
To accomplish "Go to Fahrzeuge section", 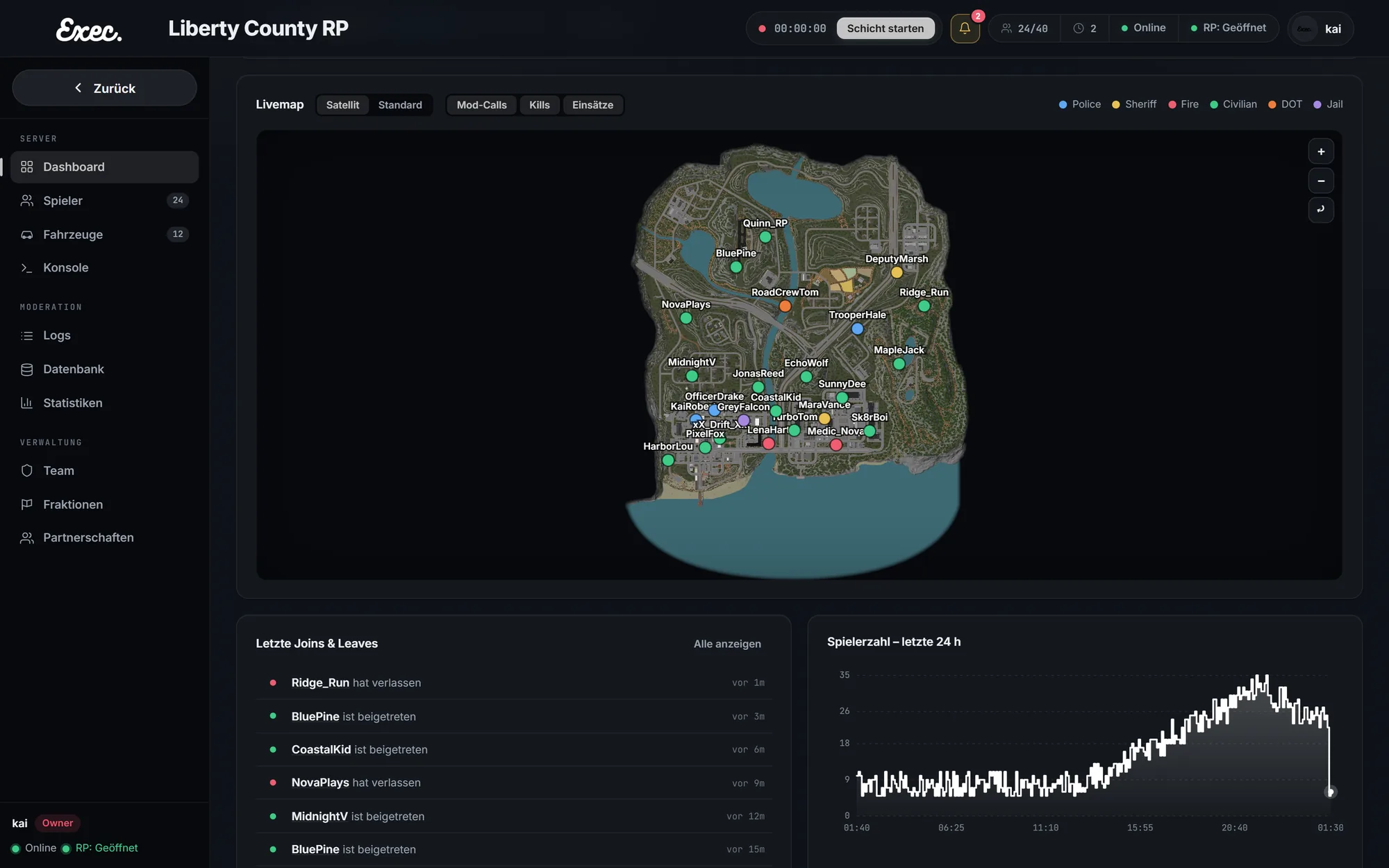I will (x=104, y=234).
